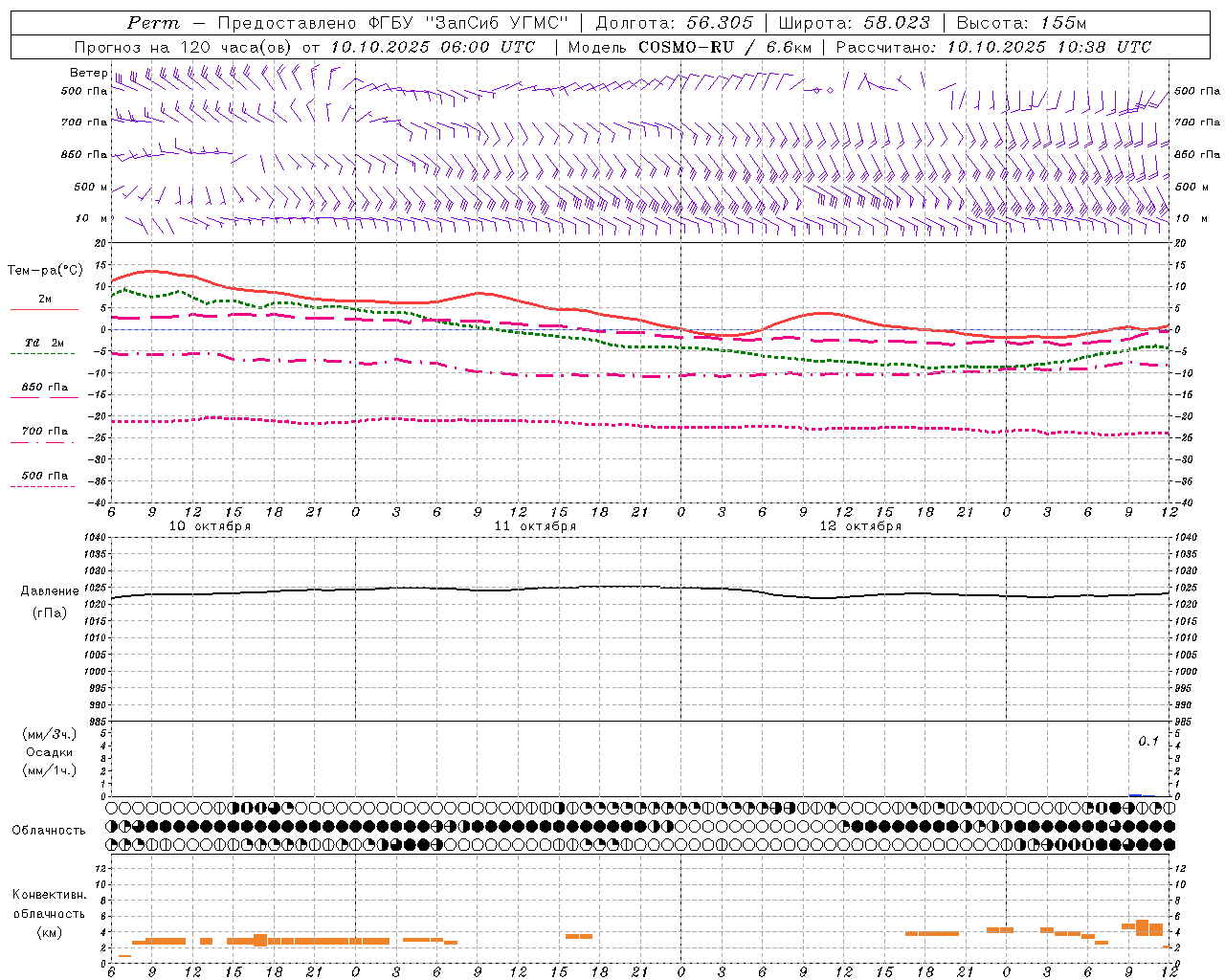Click the "12 октября" date label

(x=861, y=525)
